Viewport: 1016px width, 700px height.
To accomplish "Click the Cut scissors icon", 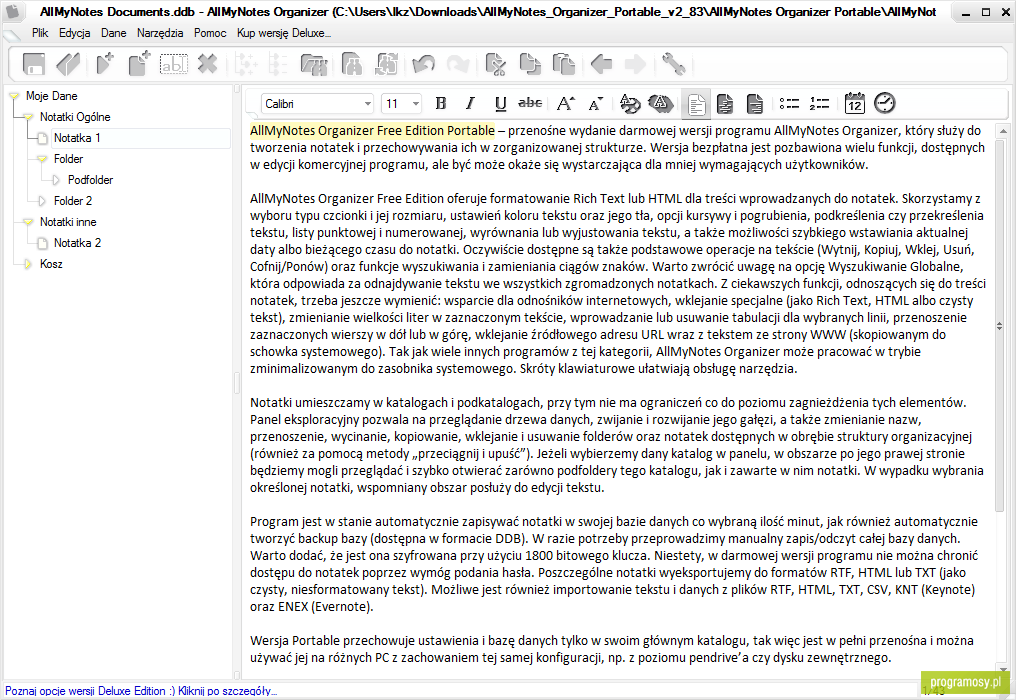I will (496, 64).
